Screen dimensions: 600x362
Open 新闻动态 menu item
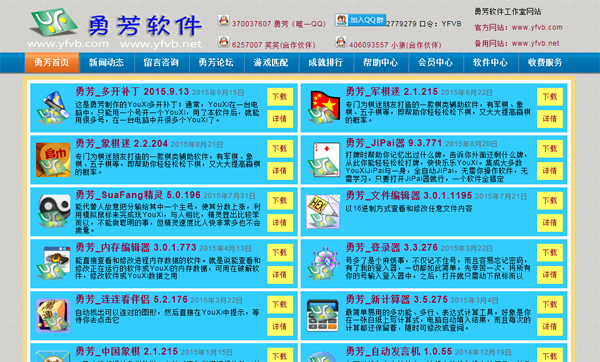point(106,62)
